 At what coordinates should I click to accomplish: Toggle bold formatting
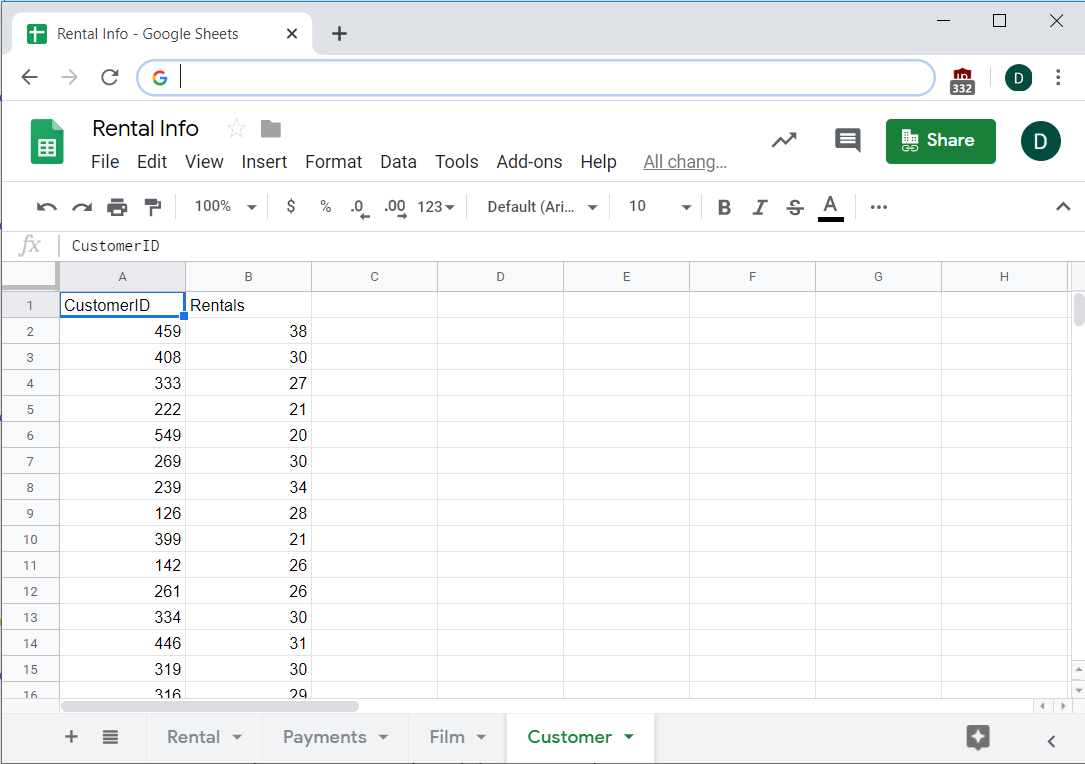724,207
